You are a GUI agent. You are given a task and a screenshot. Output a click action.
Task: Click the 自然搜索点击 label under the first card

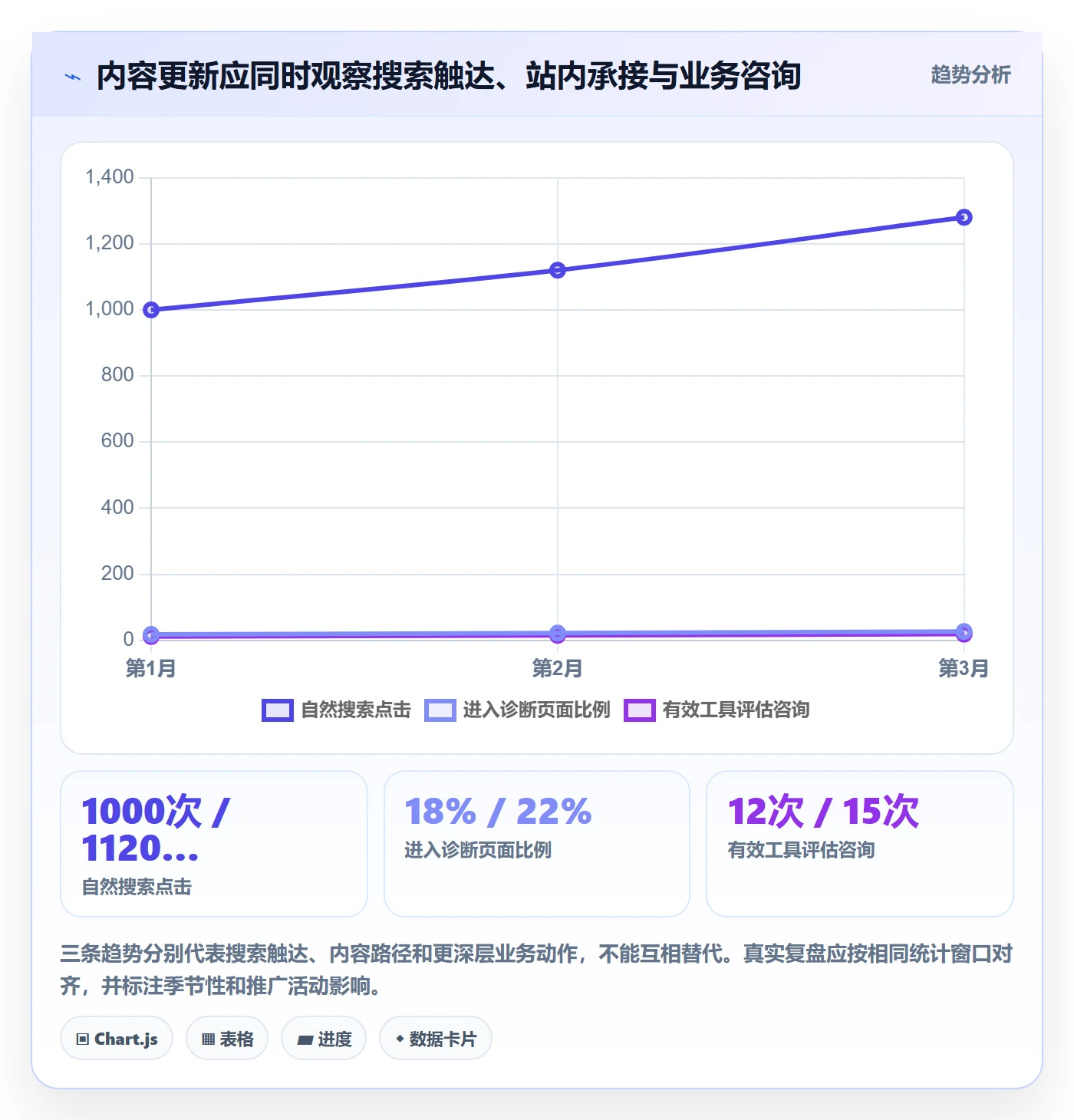pos(137,888)
